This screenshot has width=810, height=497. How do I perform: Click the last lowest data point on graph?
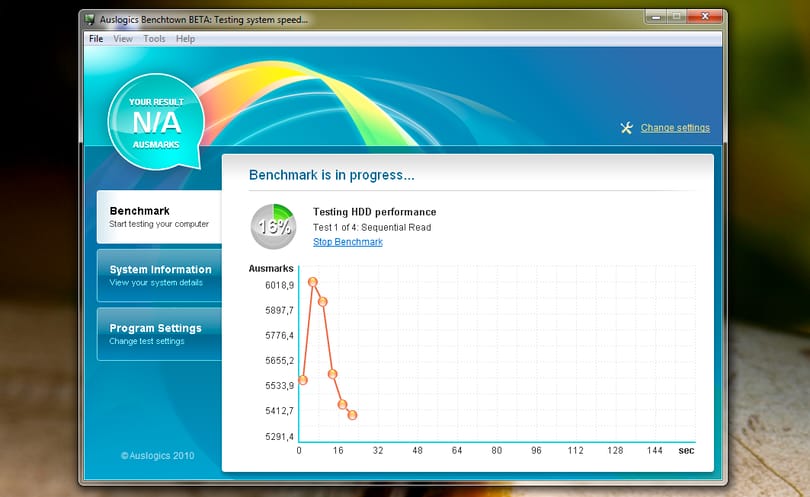coord(352,415)
